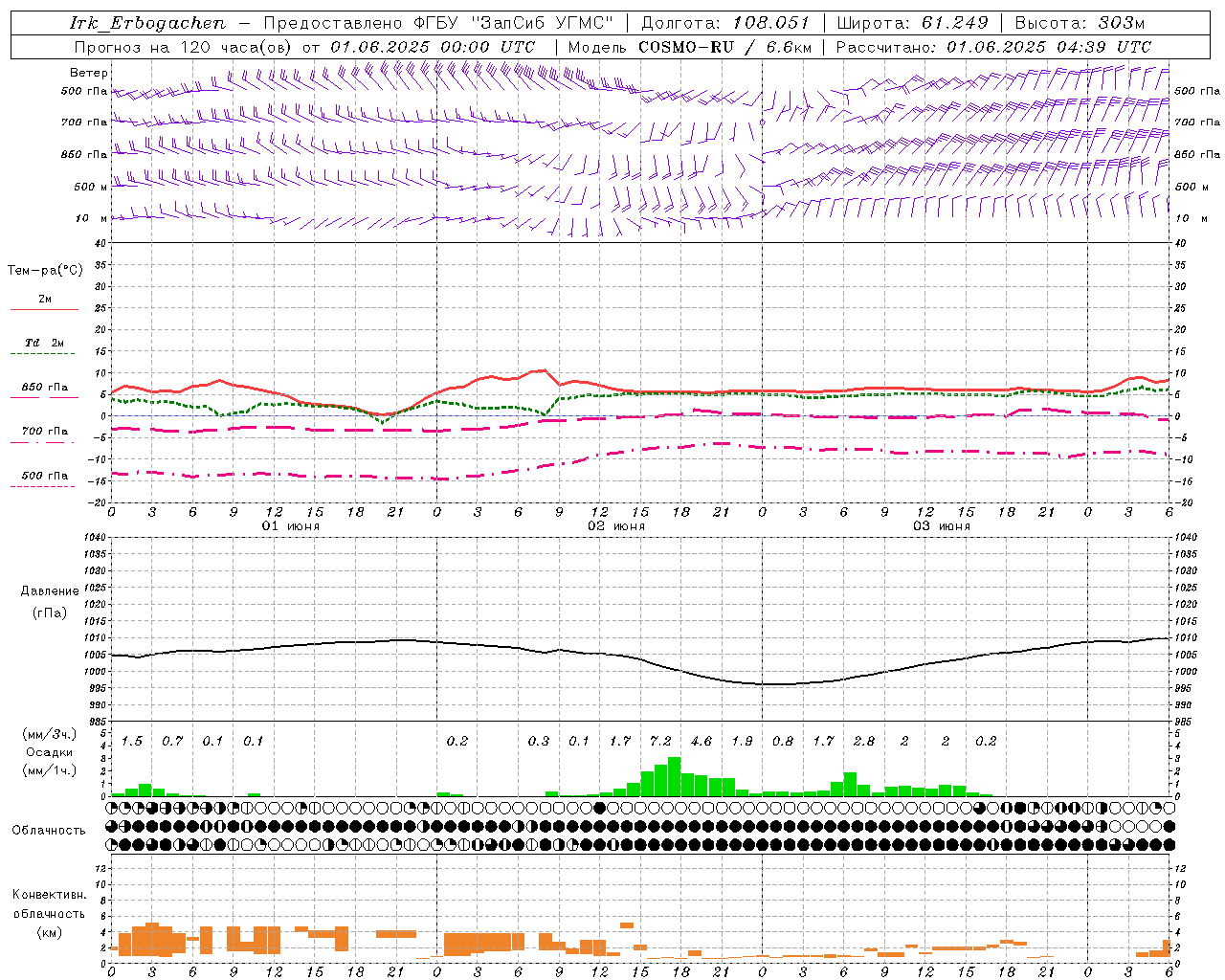Image resolution: width=1225 pixels, height=980 pixels.
Task: Select the 700 гПа temperature legend entry
Action: click(x=45, y=432)
